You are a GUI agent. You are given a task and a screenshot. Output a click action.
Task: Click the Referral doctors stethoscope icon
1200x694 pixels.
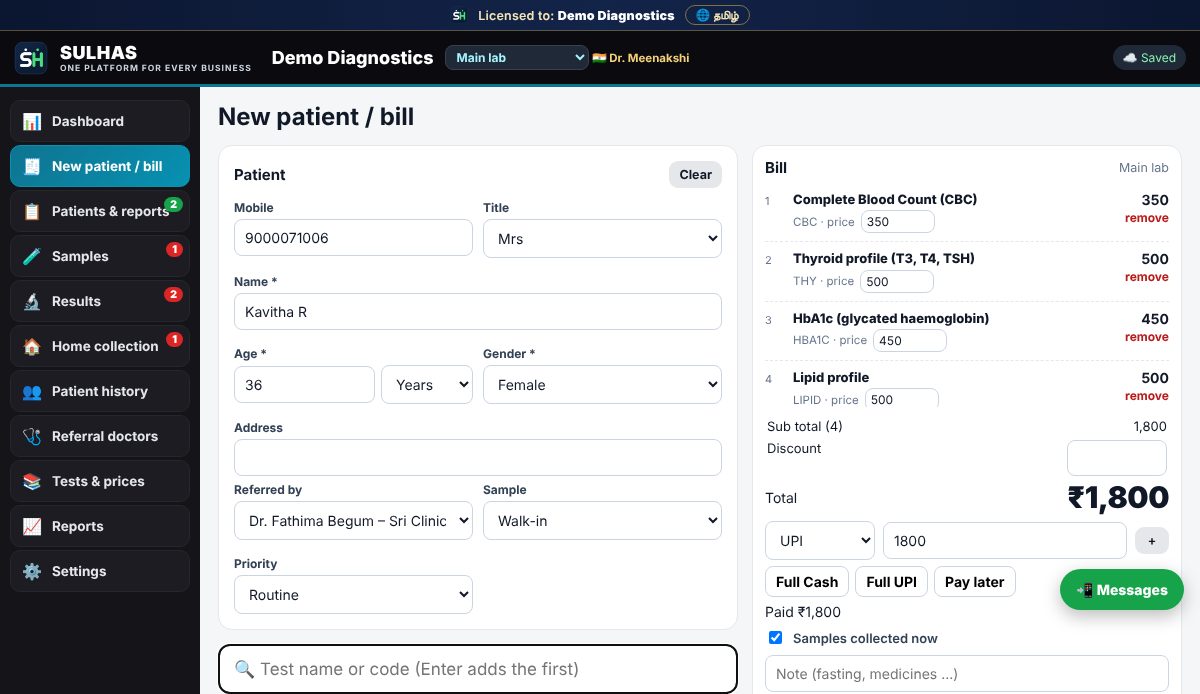click(x=32, y=436)
